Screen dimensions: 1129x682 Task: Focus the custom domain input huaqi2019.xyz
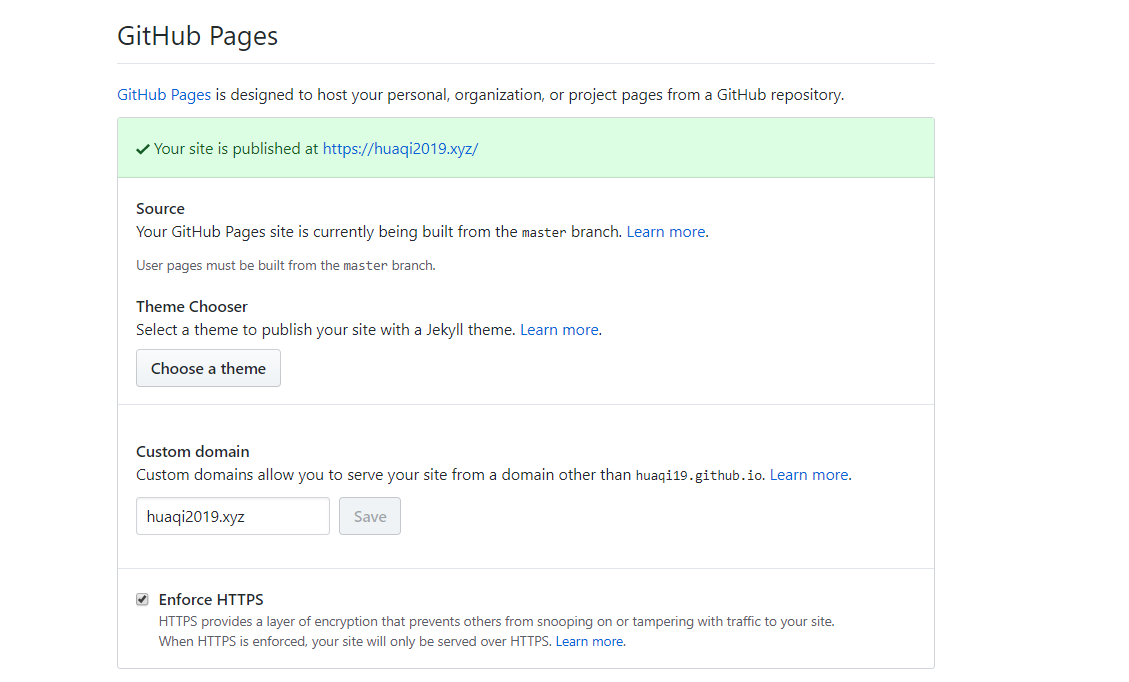[233, 516]
